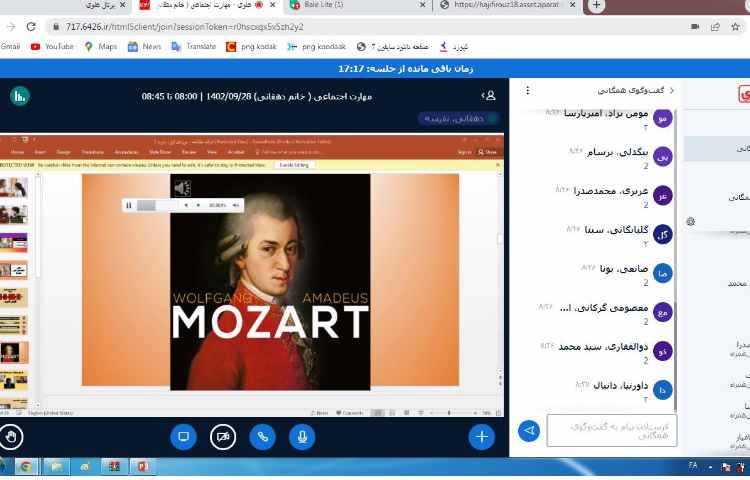Click the camera indicator in address bar
750x480 pixels.
click(695, 27)
